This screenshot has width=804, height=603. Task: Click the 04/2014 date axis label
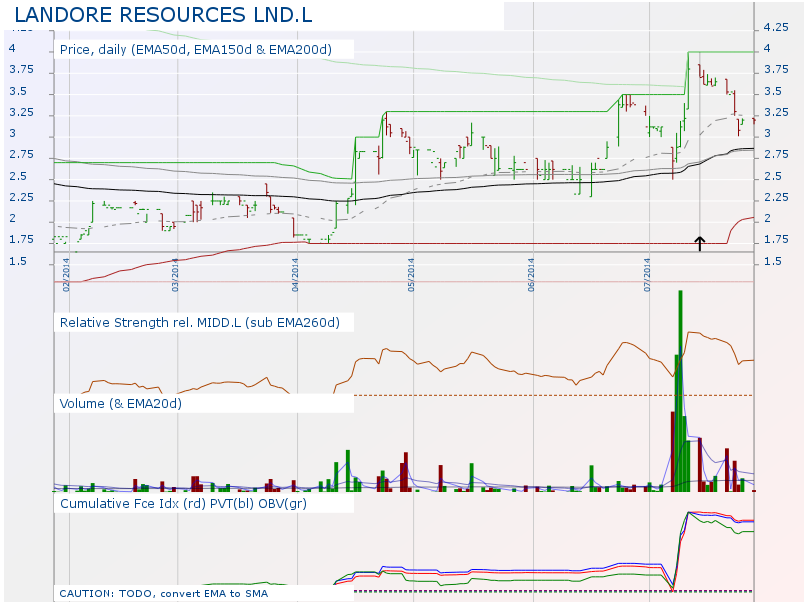coord(295,275)
